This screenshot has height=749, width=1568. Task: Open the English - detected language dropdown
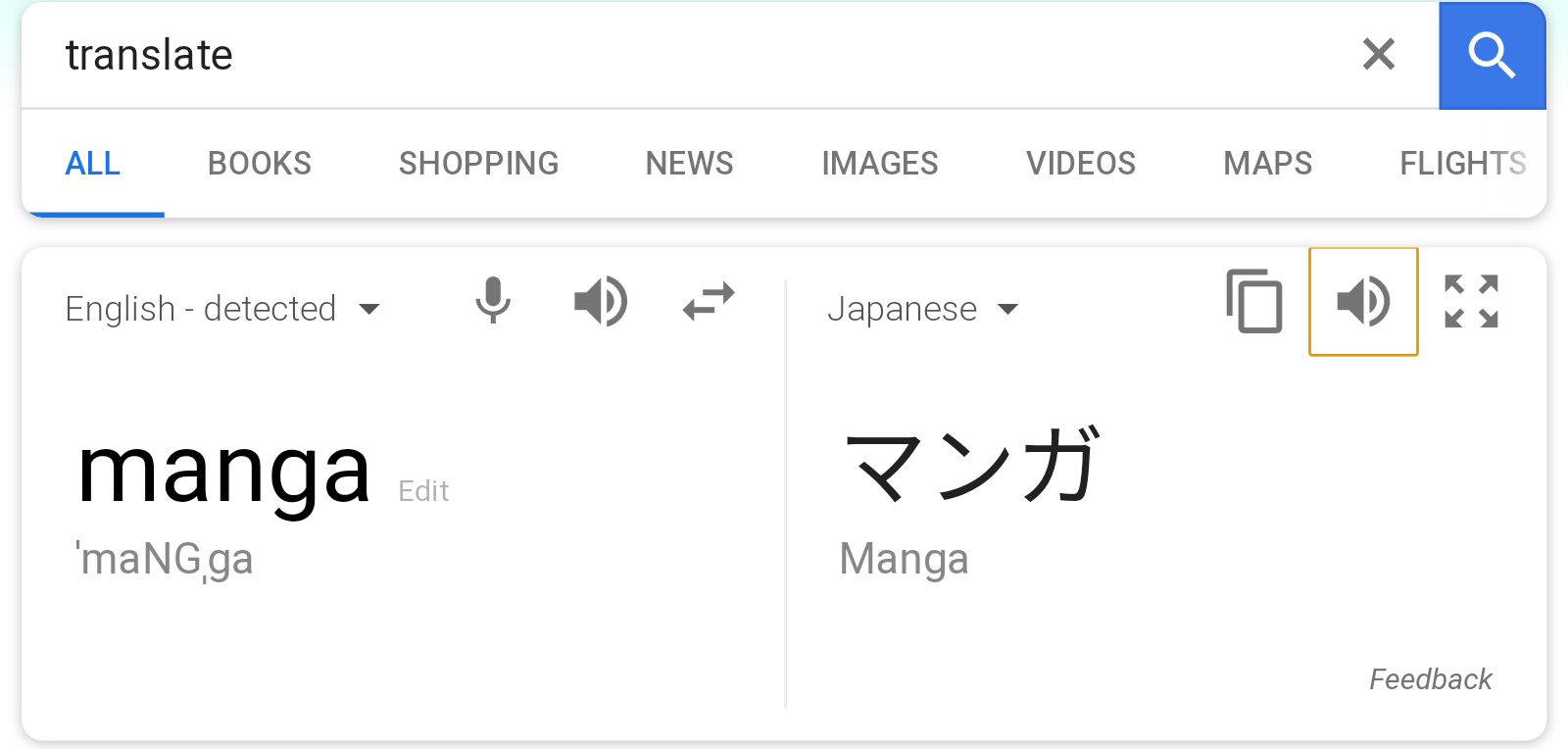point(222,309)
